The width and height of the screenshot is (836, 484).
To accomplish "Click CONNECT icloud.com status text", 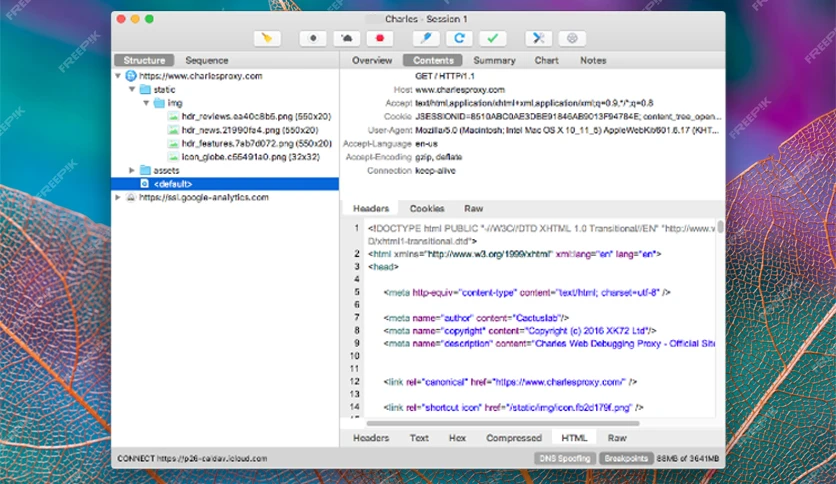I will click(192, 458).
